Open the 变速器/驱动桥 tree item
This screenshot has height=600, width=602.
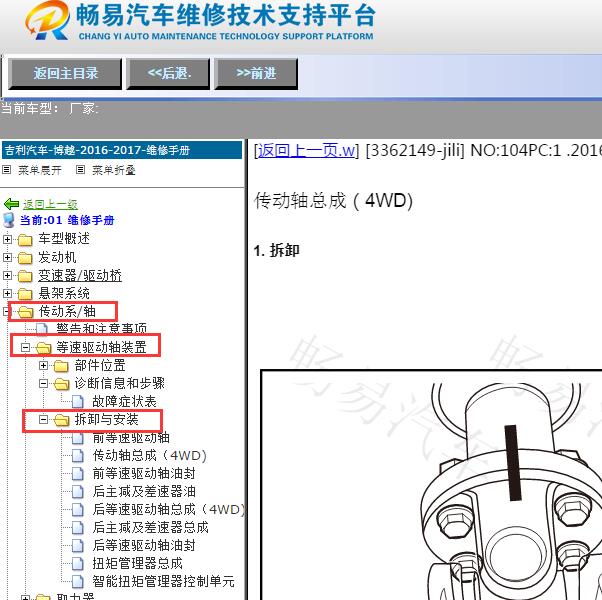coord(80,275)
